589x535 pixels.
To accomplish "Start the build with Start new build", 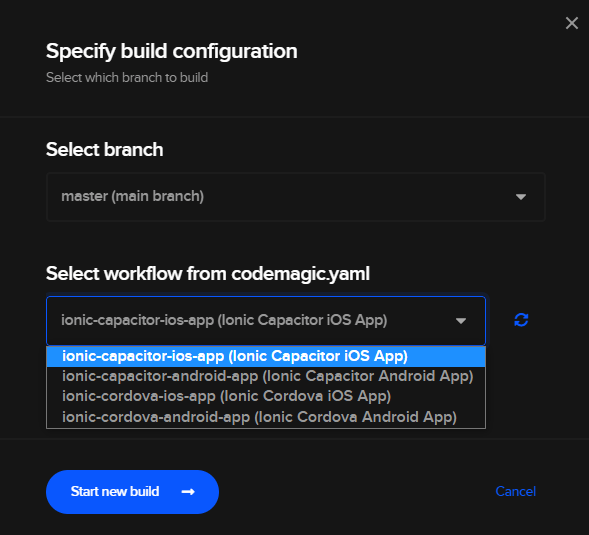I will pos(132,492).
